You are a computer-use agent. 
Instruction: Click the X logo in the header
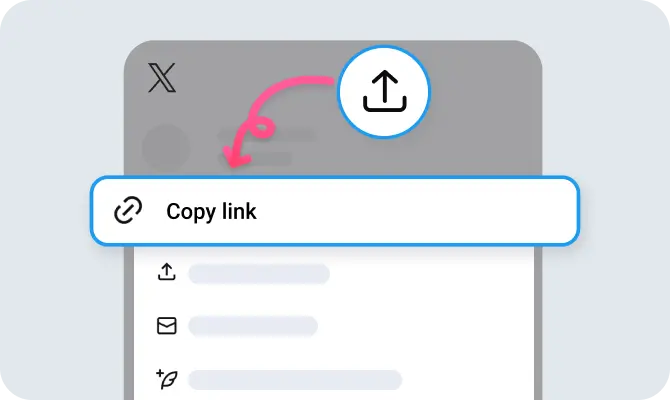click(162, 77)
